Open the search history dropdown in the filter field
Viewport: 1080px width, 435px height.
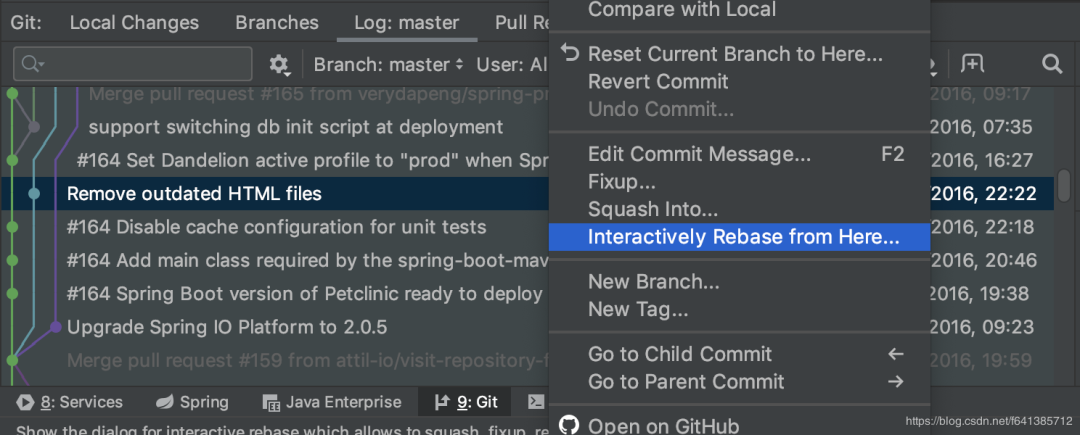click(33, 64)
